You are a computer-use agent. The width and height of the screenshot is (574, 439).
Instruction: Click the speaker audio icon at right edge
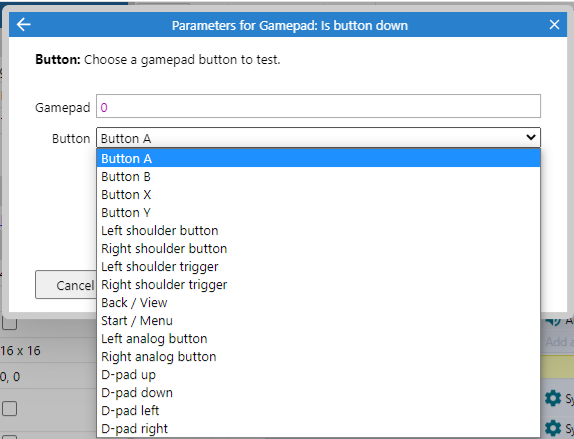click(553, 321)
